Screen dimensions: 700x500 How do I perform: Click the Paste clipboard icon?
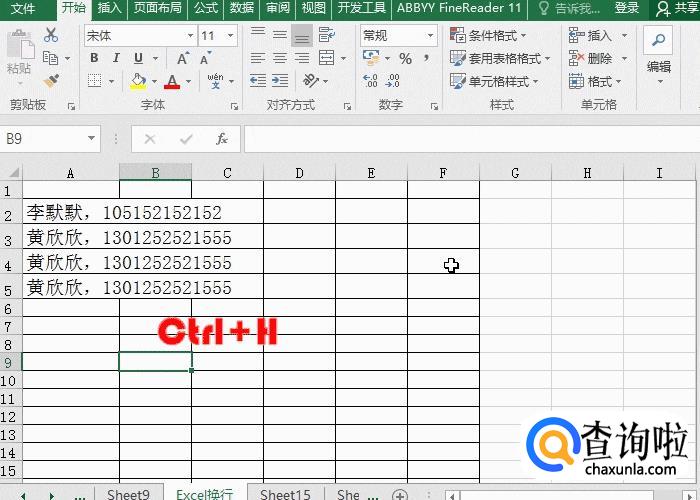[20, 45]
